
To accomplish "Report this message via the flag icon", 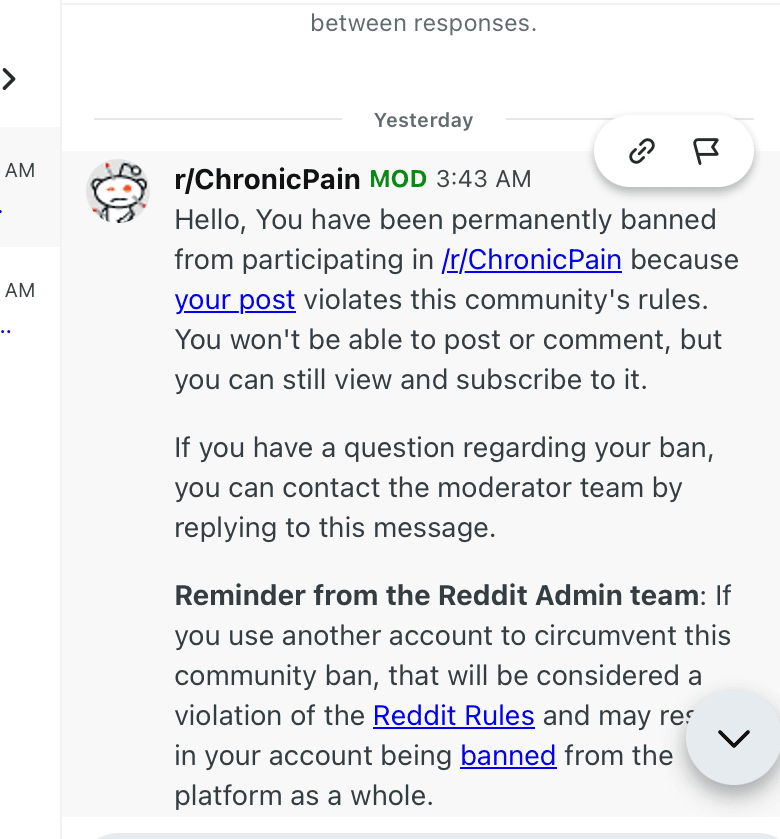I will pos(708,150).
